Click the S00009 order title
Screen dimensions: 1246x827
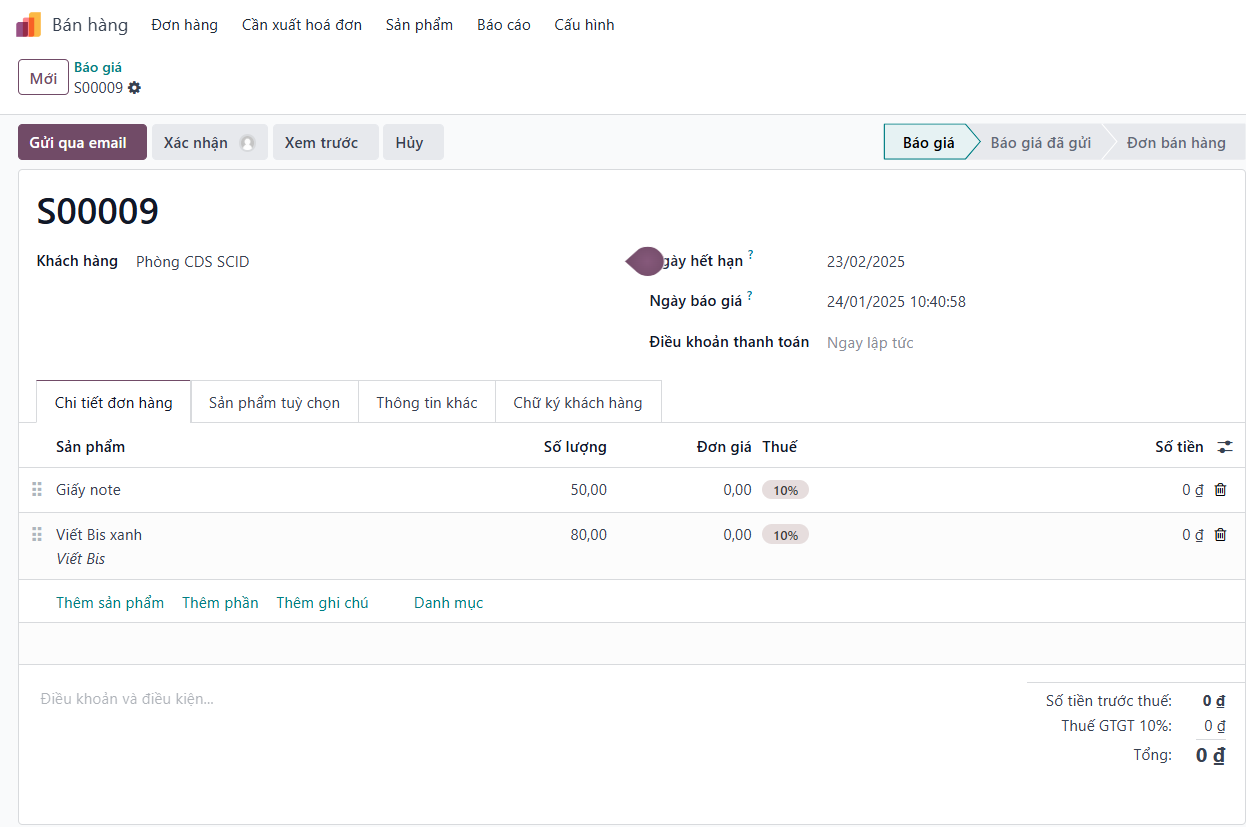pos(98,212)
